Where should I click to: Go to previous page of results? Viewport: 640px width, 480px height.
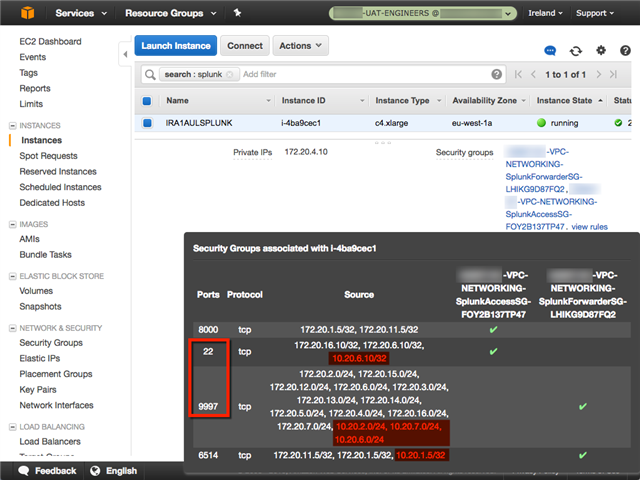tap(533, 74)
